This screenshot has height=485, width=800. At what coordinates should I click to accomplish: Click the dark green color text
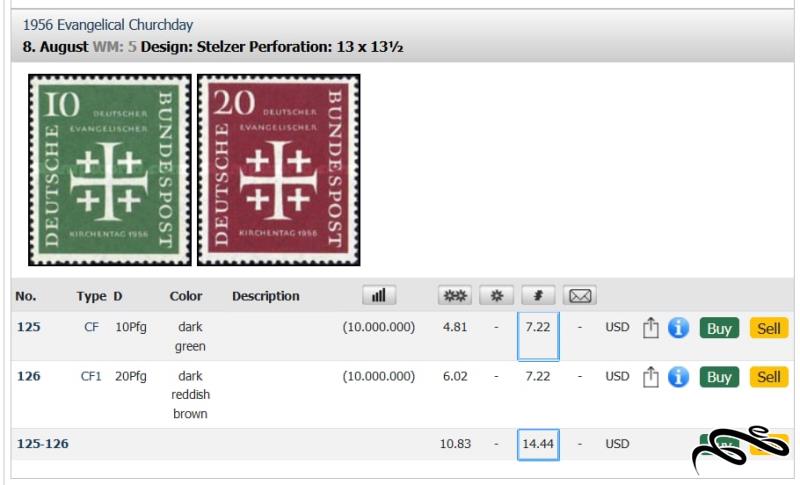tap(190, 337)
